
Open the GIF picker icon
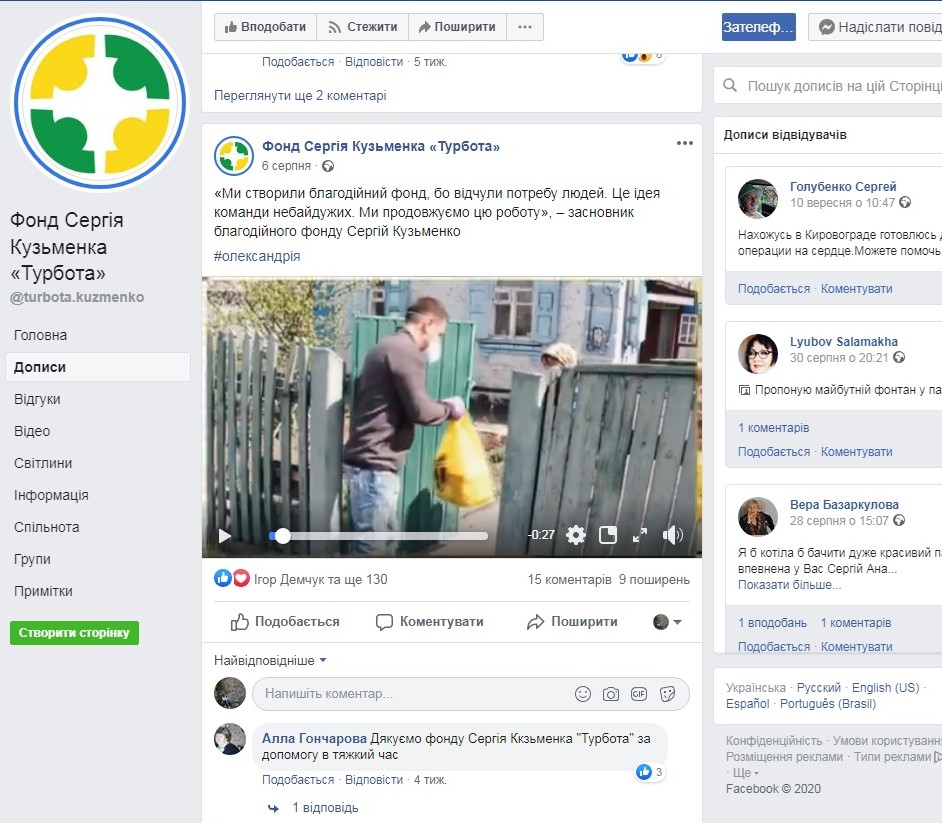point(639,694)
